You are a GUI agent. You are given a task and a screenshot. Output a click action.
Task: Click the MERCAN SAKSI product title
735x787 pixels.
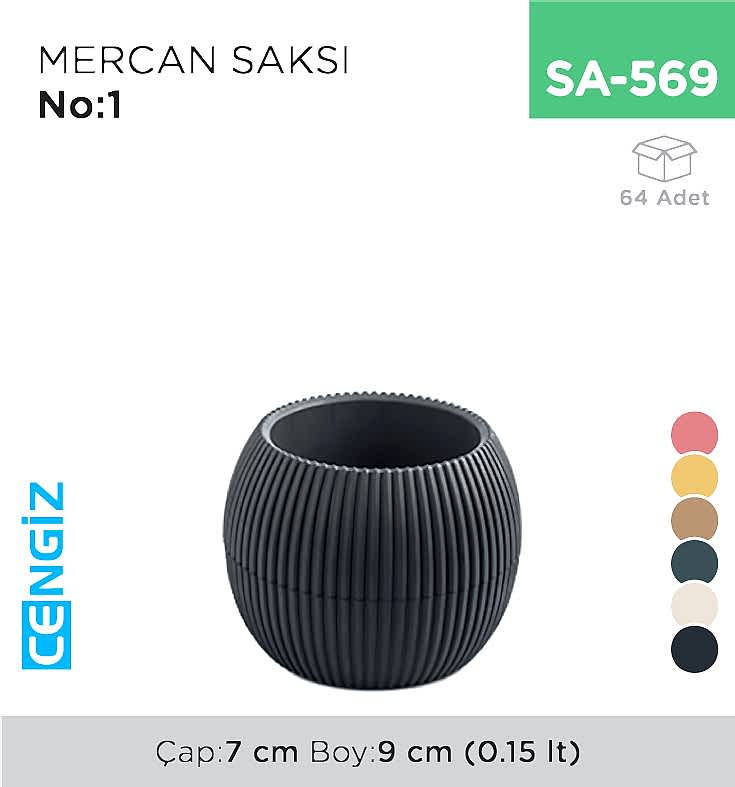coord(193,60)
